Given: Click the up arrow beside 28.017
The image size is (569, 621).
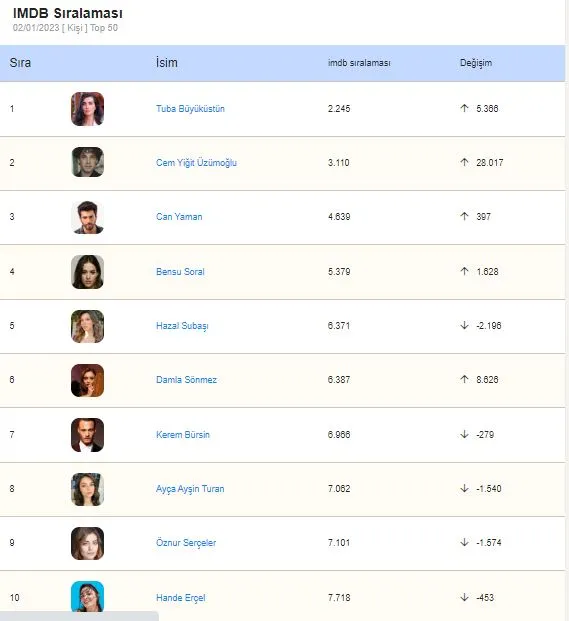Looking at the screenshot, I should (x=464, y=162).
